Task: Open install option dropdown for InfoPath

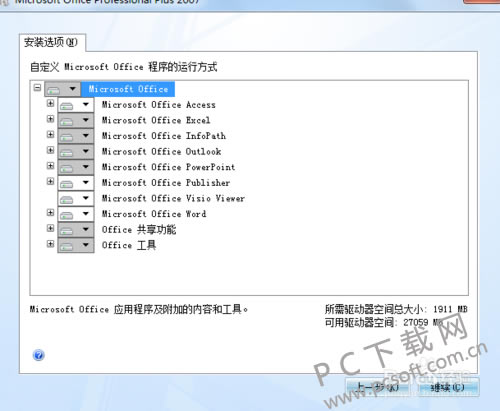Action: [76, 136]
